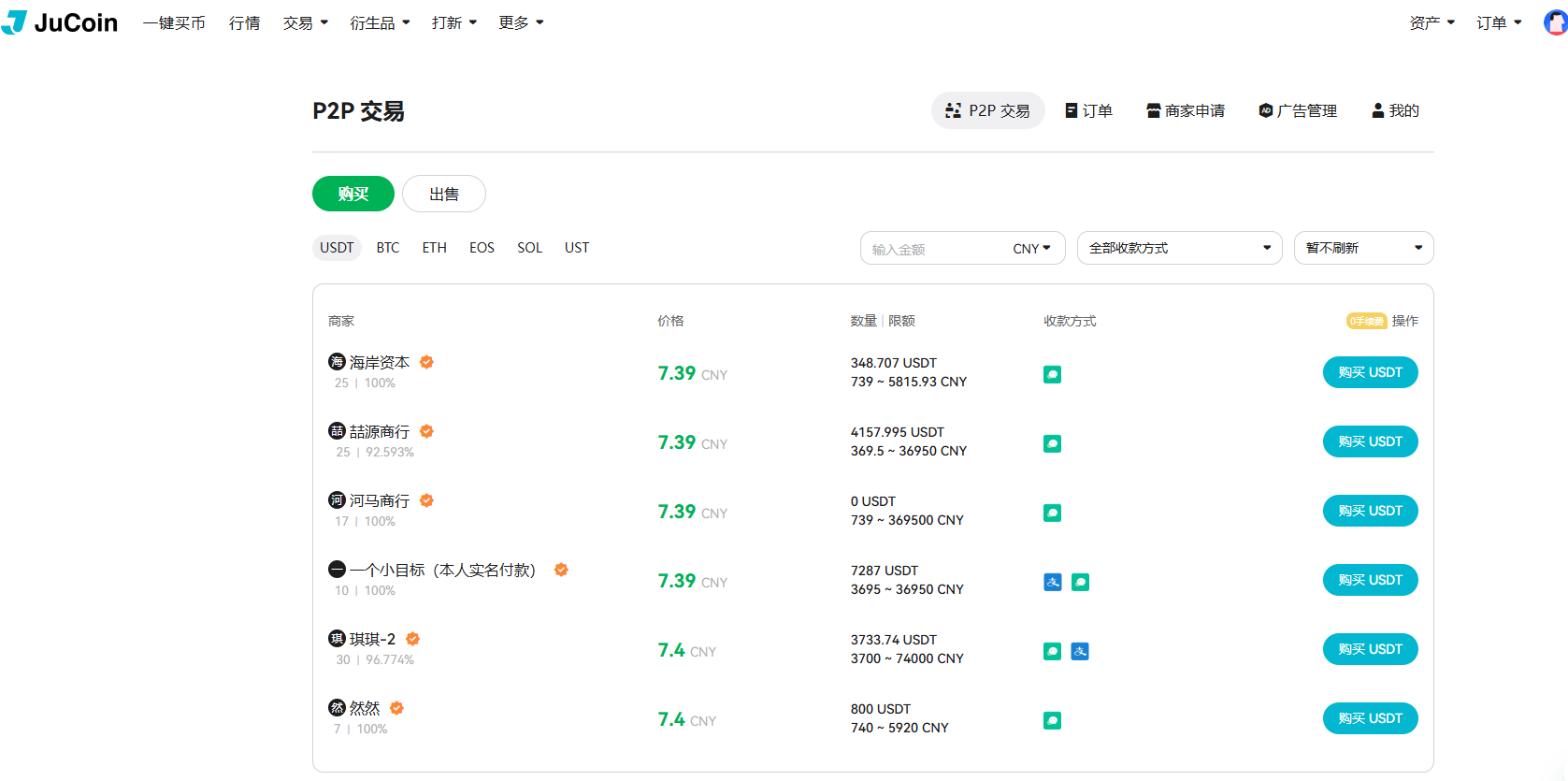Buy USDT from 然然 merchant

click(1370, 718)
